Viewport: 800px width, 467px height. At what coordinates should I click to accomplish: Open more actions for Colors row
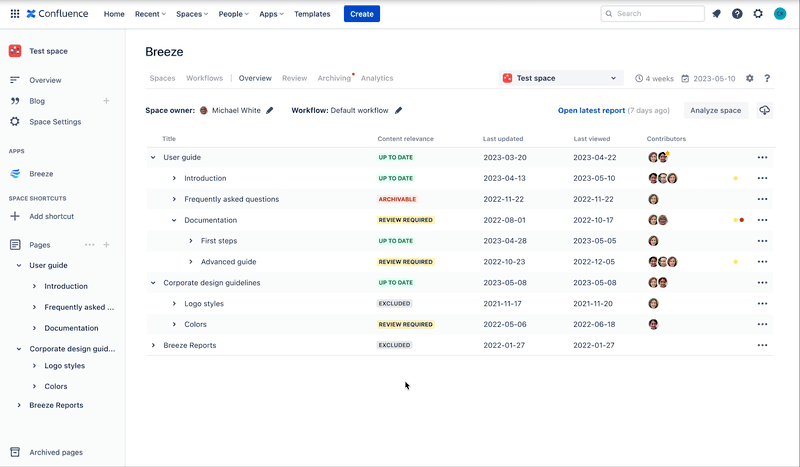click(762, 324)
